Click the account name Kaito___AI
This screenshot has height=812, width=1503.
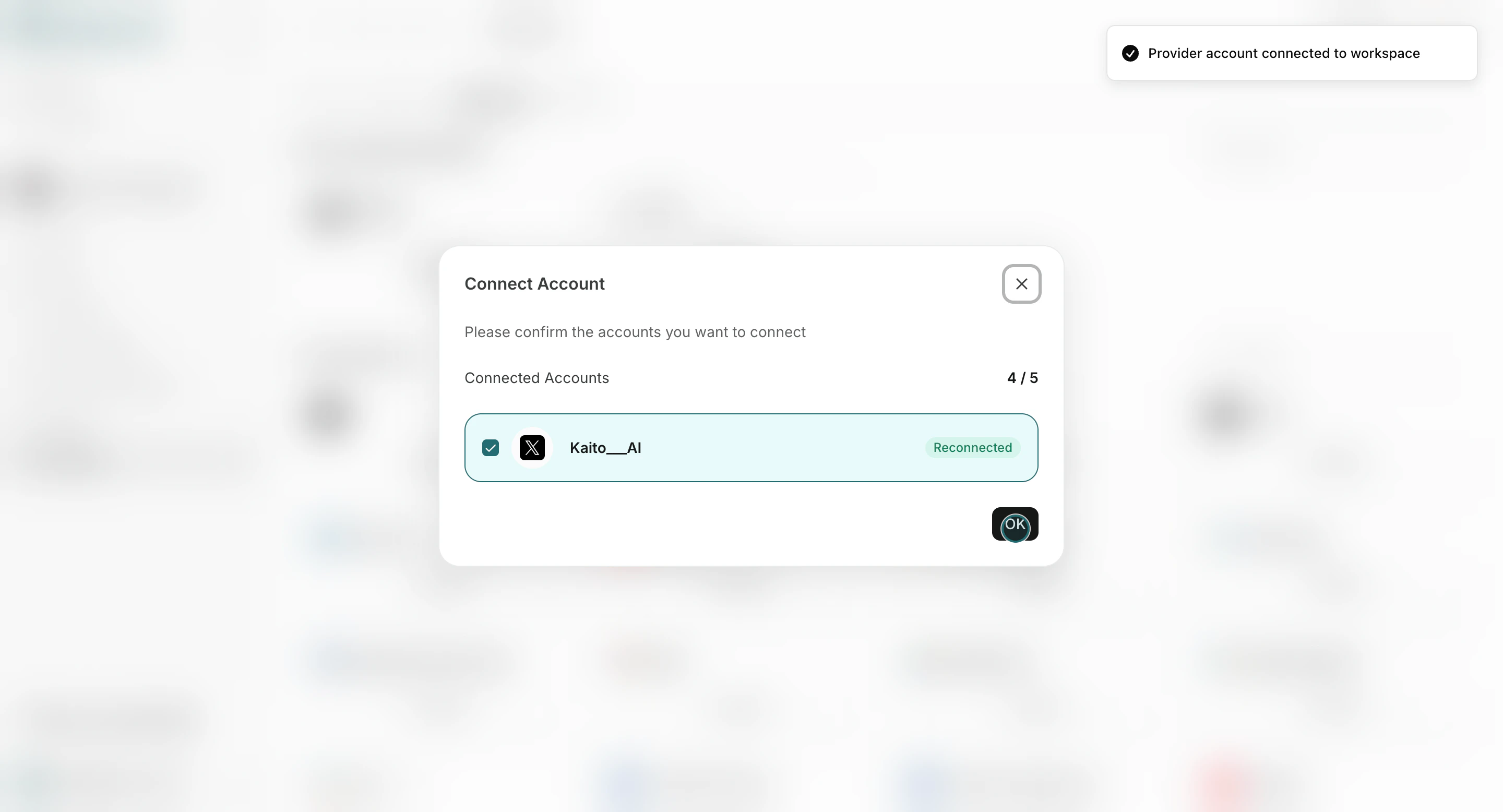pyautogui.click(x=605, y=448)
